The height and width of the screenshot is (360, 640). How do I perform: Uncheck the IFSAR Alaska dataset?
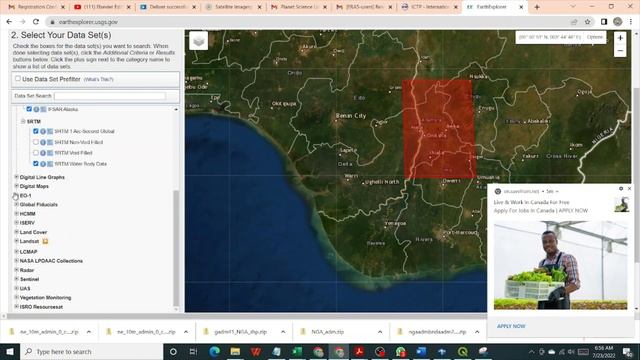point(29,109)
